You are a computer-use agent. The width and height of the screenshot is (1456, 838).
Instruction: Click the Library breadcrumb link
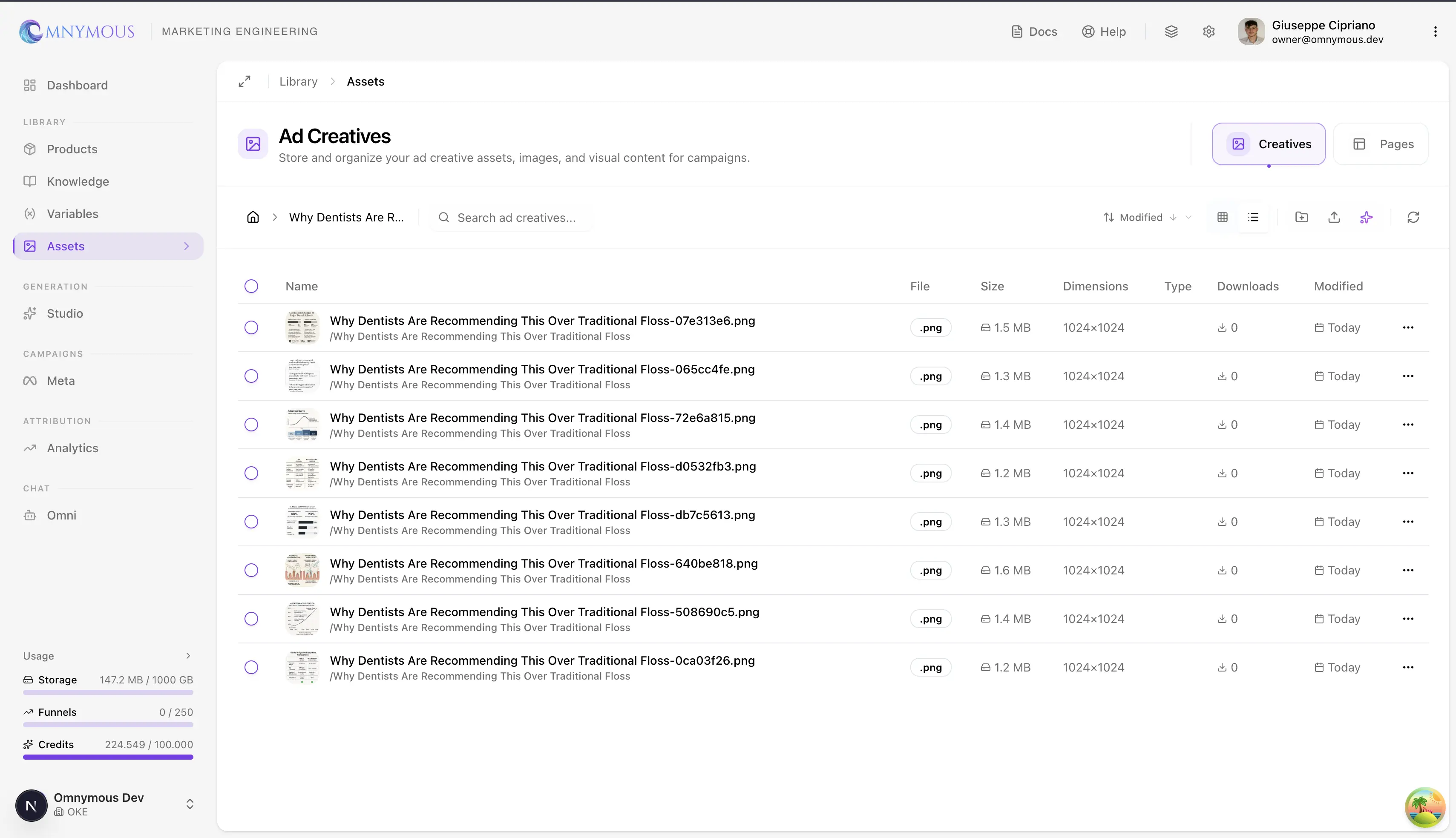click(x=298, y=81)
